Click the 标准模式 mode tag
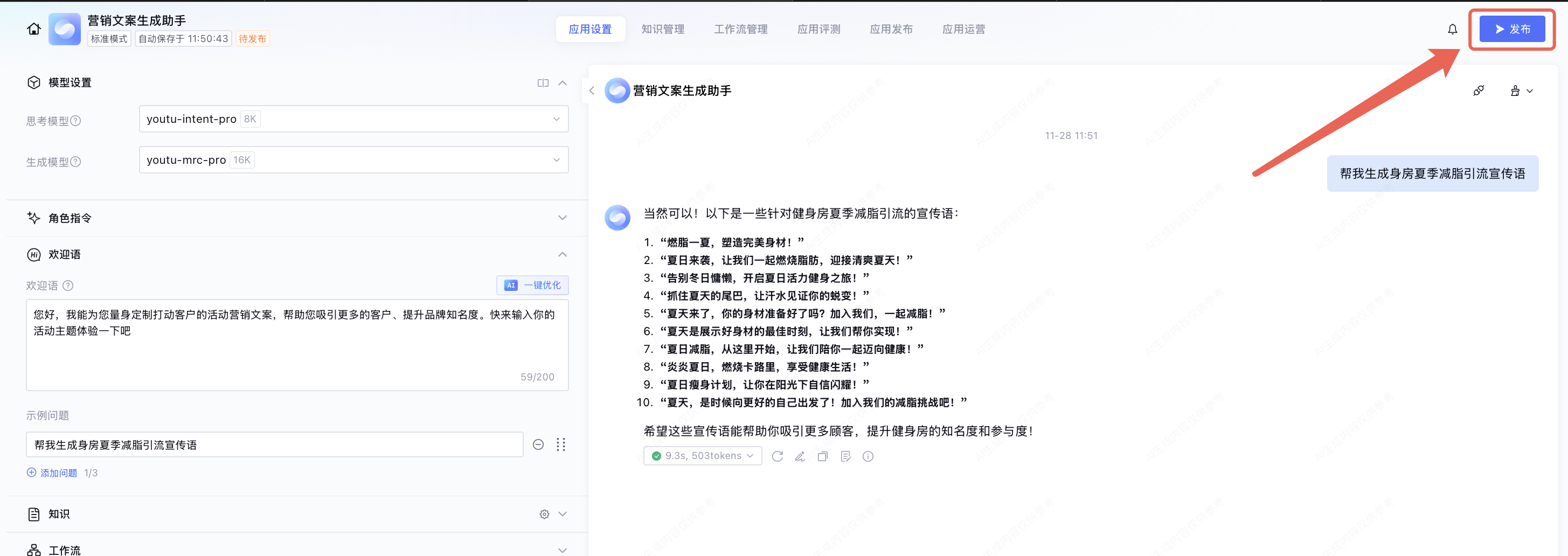 (109, 39)
